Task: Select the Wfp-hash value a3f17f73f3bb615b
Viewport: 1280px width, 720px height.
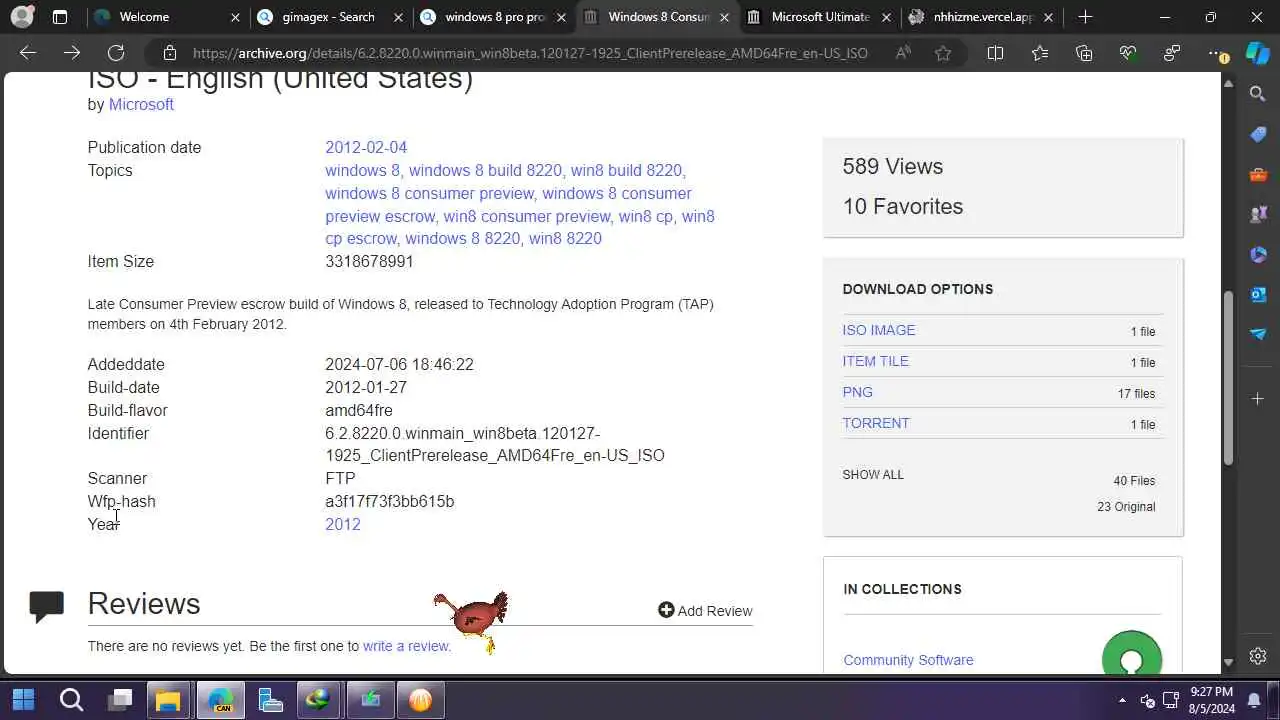Action: click(x=389, y=501)
